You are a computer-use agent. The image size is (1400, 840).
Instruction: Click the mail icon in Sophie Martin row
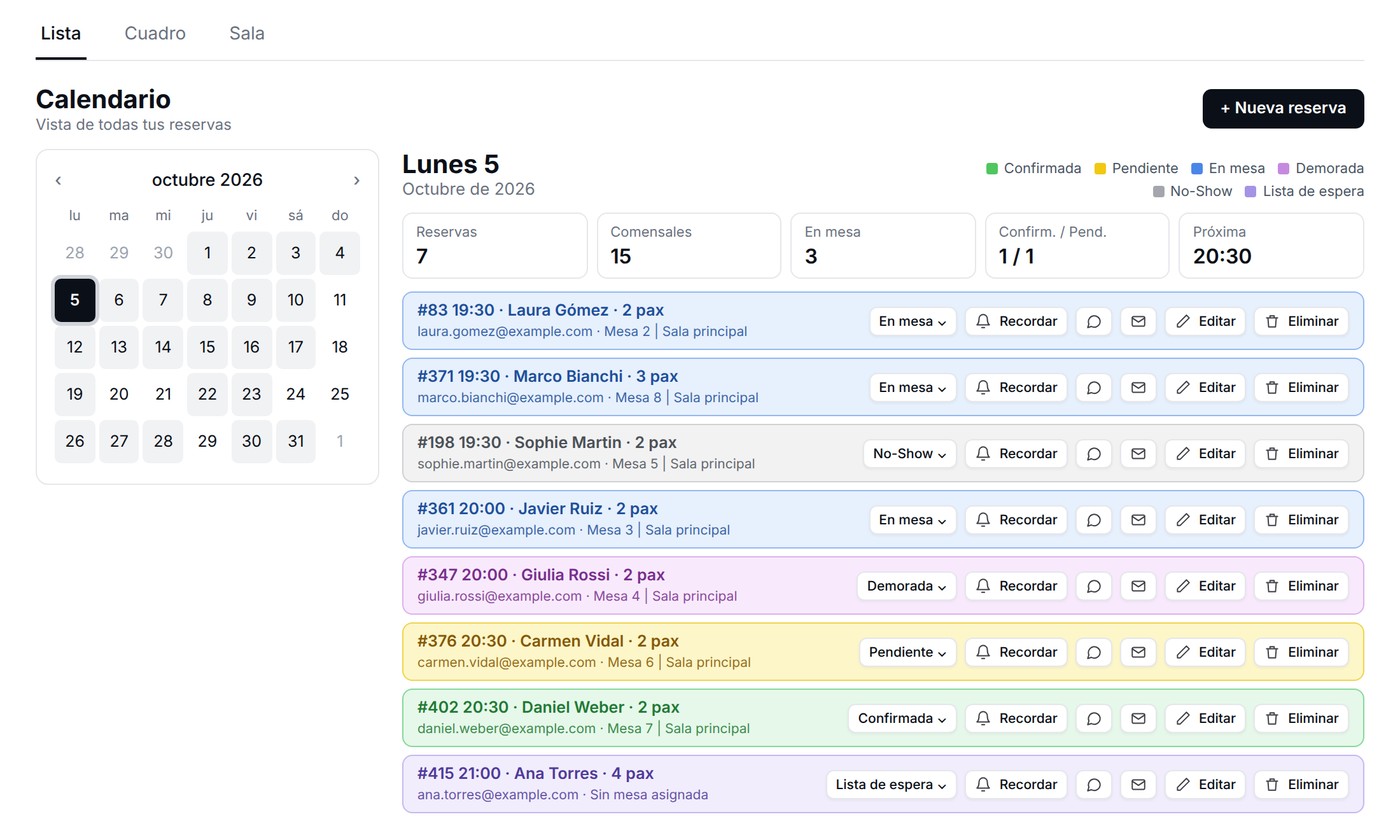coord(1138,453)
